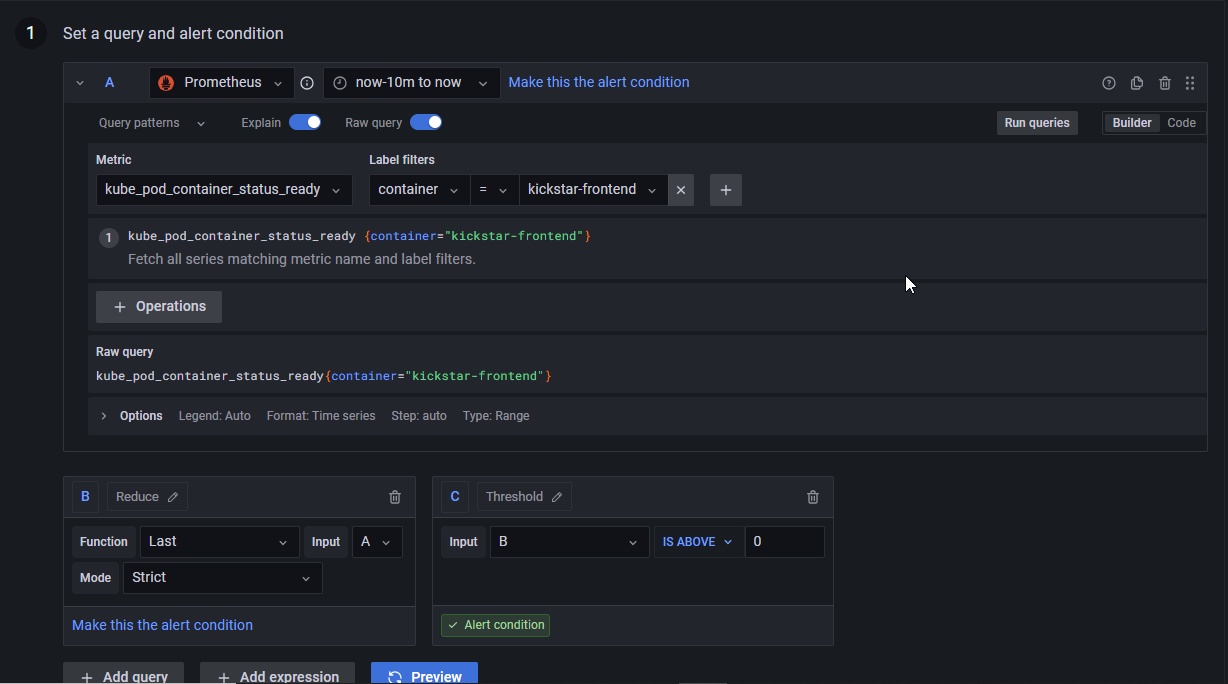Expand the Options section
This screenshot has width=1228, height=684.
click(104, 416)
